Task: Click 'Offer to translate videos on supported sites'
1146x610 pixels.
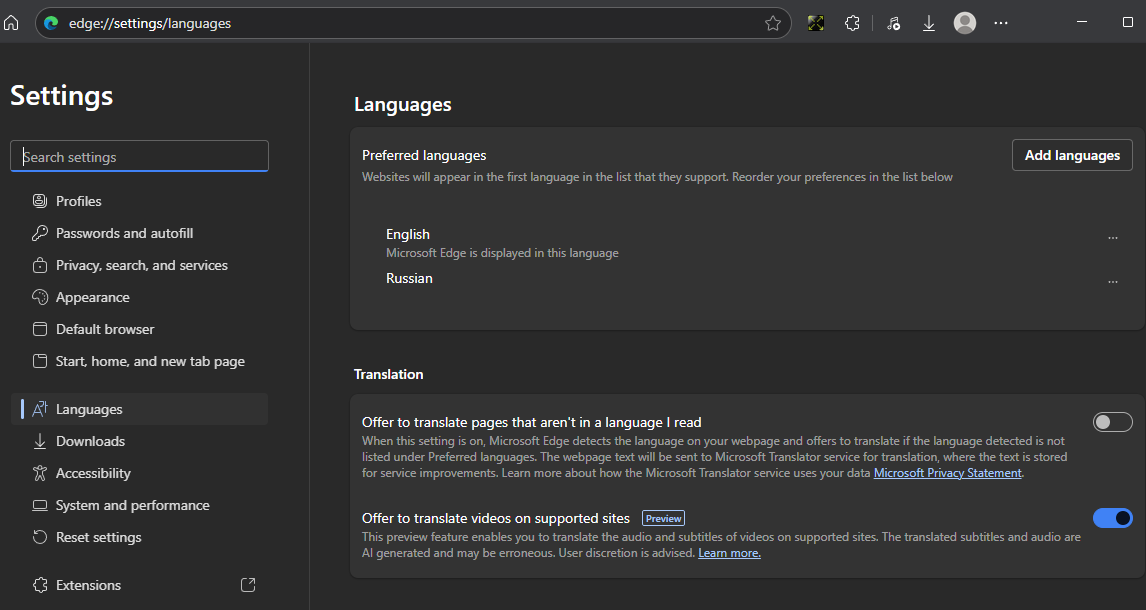Action: tap(496, 518)
